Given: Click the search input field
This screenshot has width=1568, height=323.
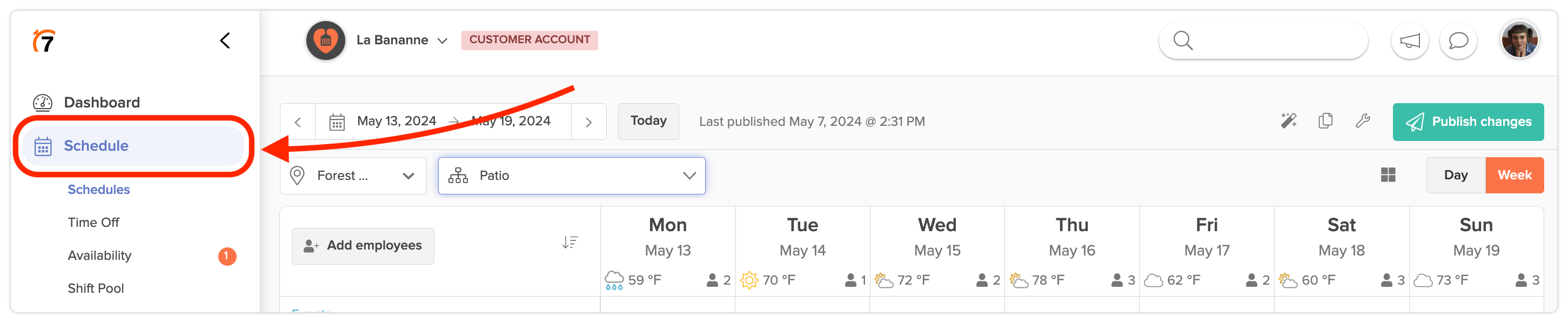Looking at the screenshot, I should click(1272, 41).
